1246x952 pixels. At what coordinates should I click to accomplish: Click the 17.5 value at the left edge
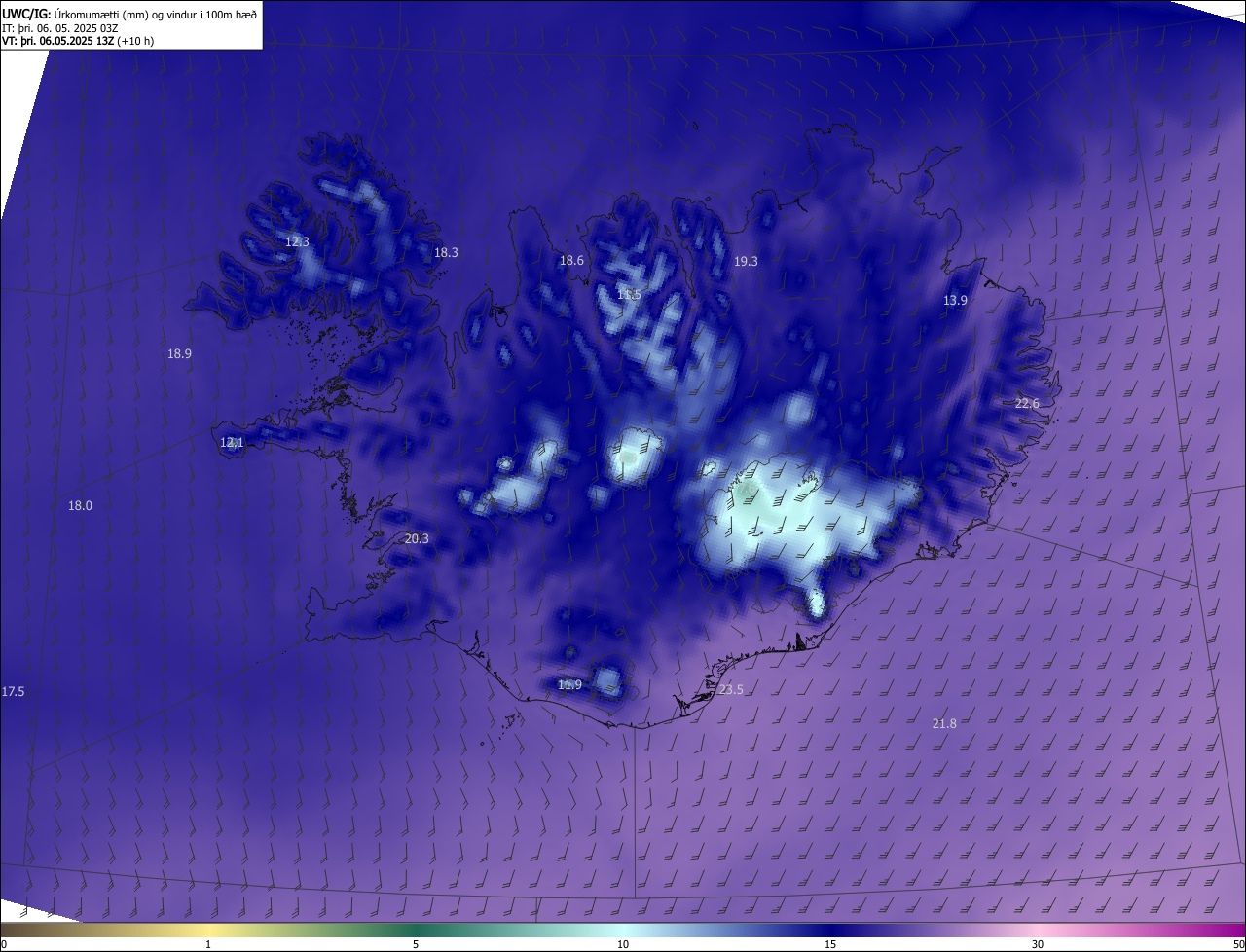13,691
